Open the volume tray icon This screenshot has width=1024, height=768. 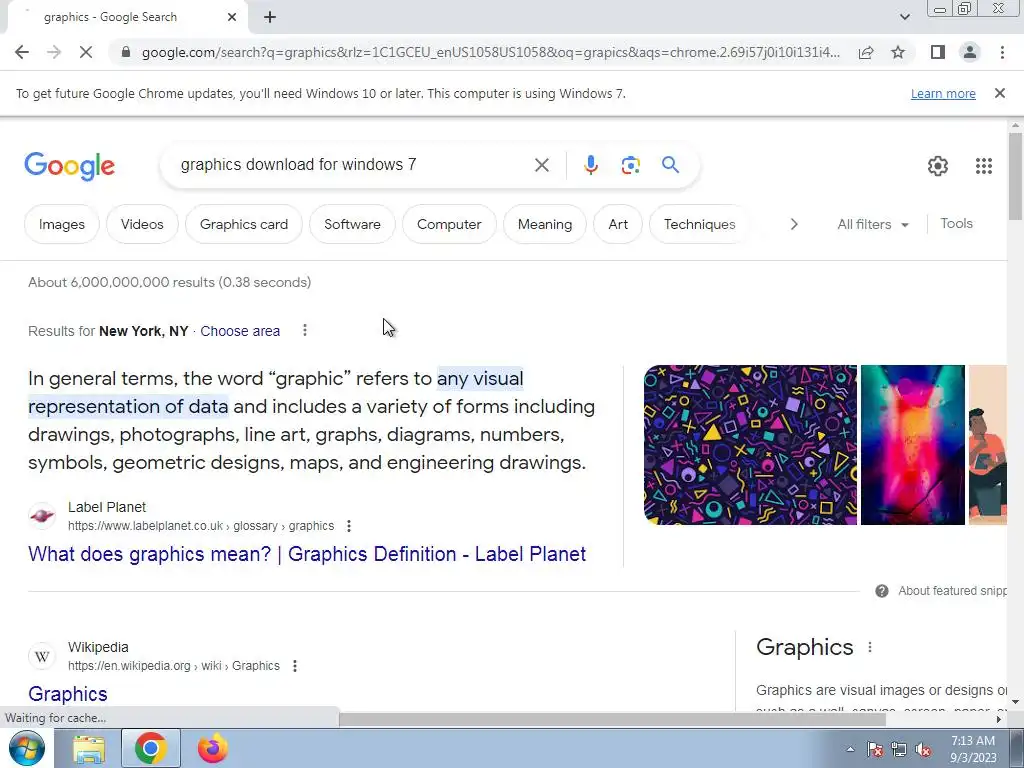(x=923, y=750)
